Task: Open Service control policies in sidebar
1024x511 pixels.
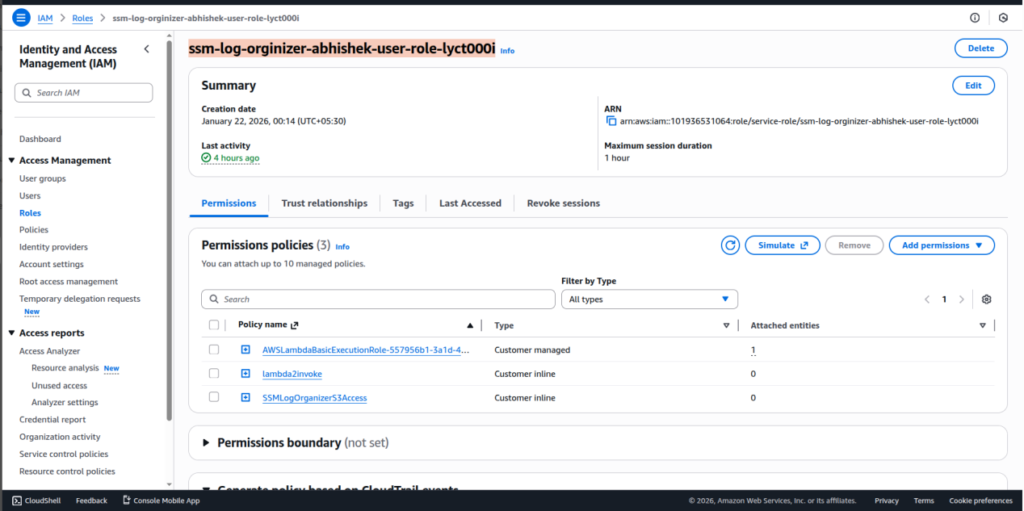Action: pyautogui.click(x=64, y=454)
